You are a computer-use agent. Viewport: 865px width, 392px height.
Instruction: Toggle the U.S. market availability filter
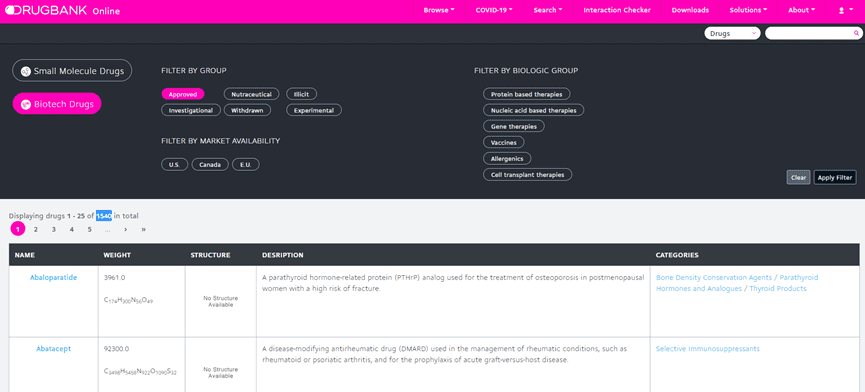click(175, 164)
